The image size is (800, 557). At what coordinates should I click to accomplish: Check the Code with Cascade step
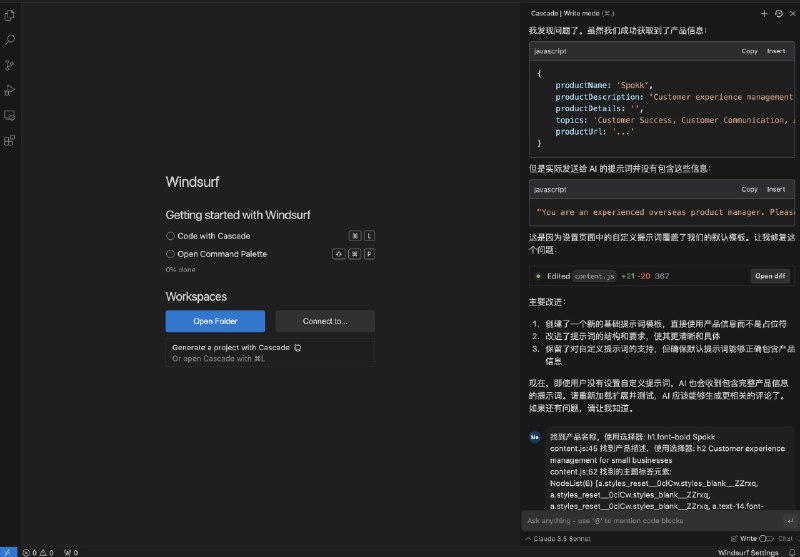click(x=170, y=236)
